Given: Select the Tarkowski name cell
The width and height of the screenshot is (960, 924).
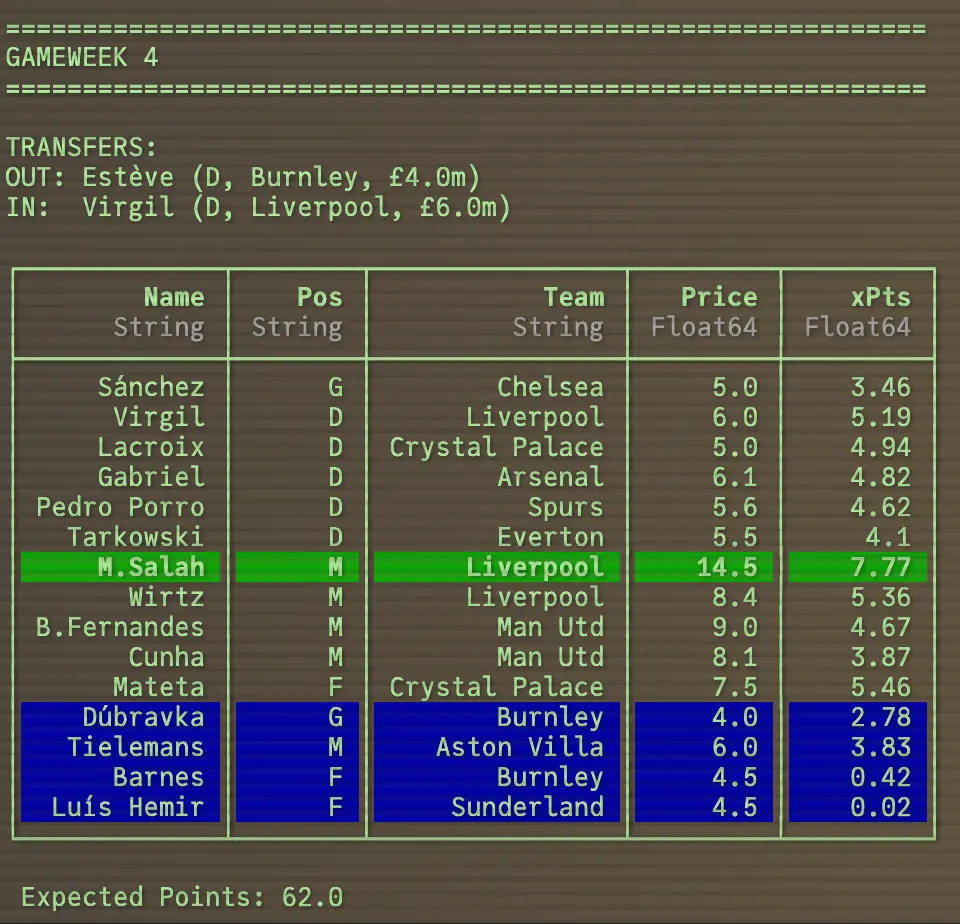Looking at the screenshot, I should coord(135,537).
